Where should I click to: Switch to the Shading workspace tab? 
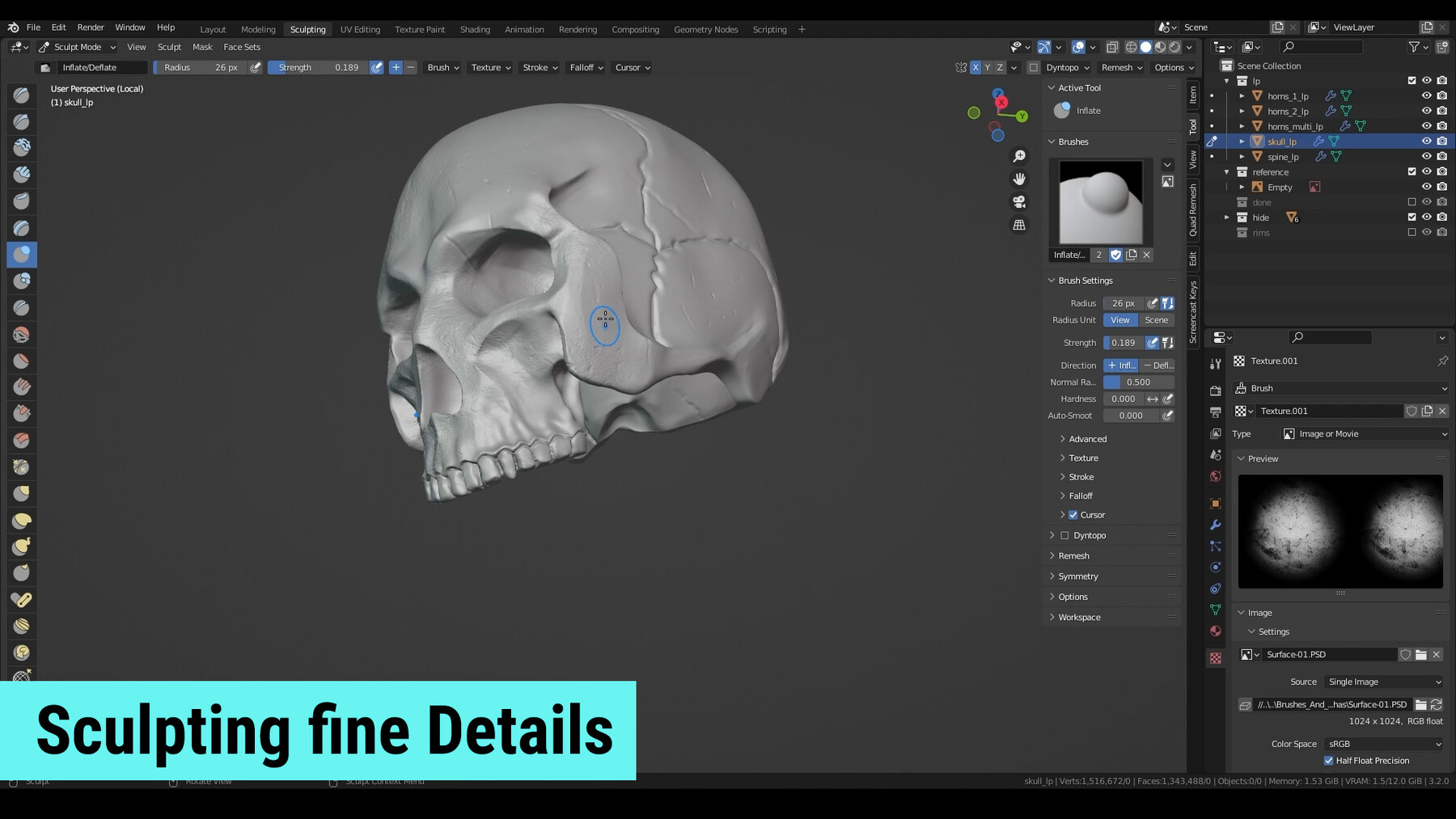[475, 29]
